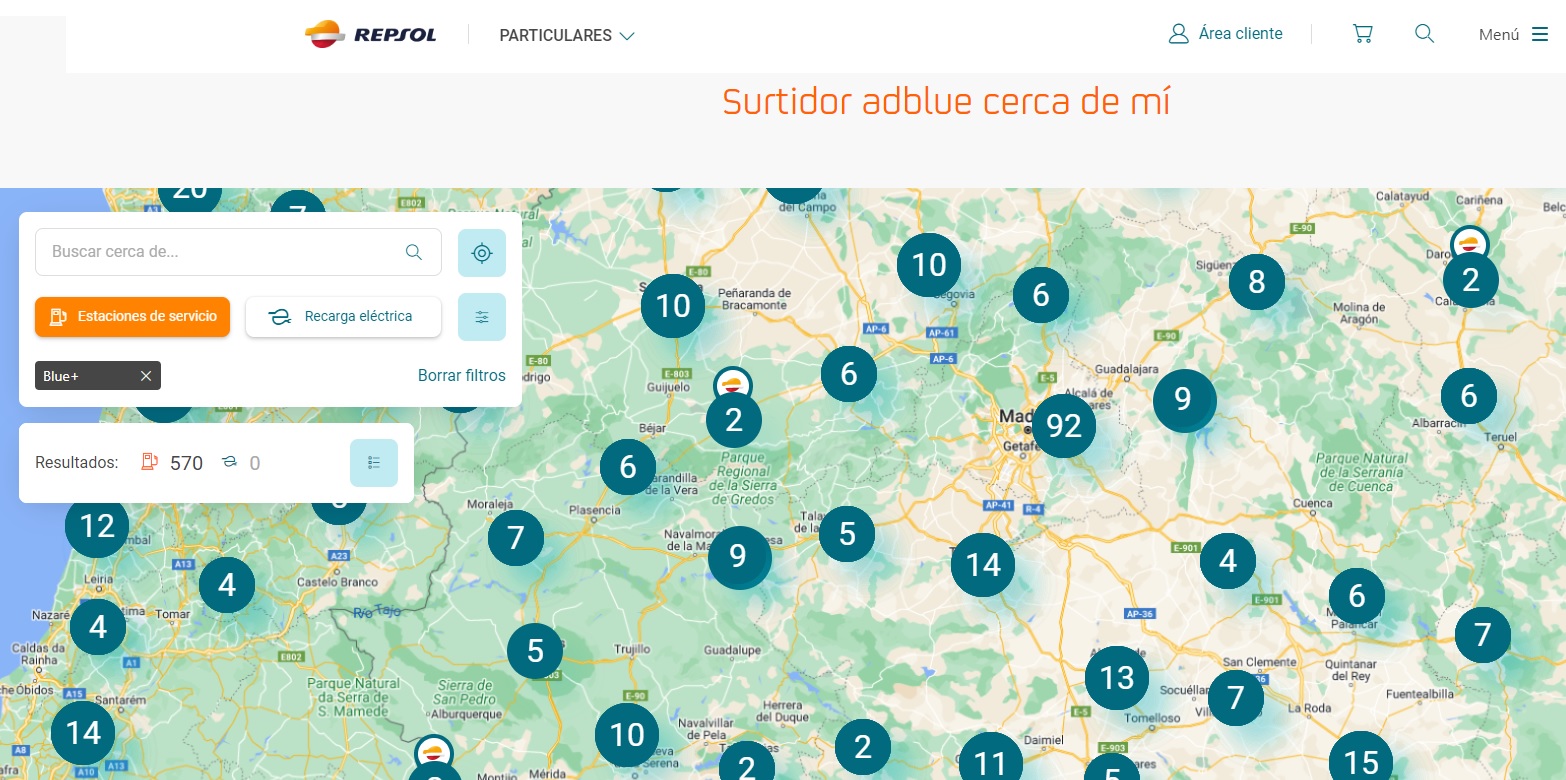Expand the 92 cluster near Madrid

1063,426
